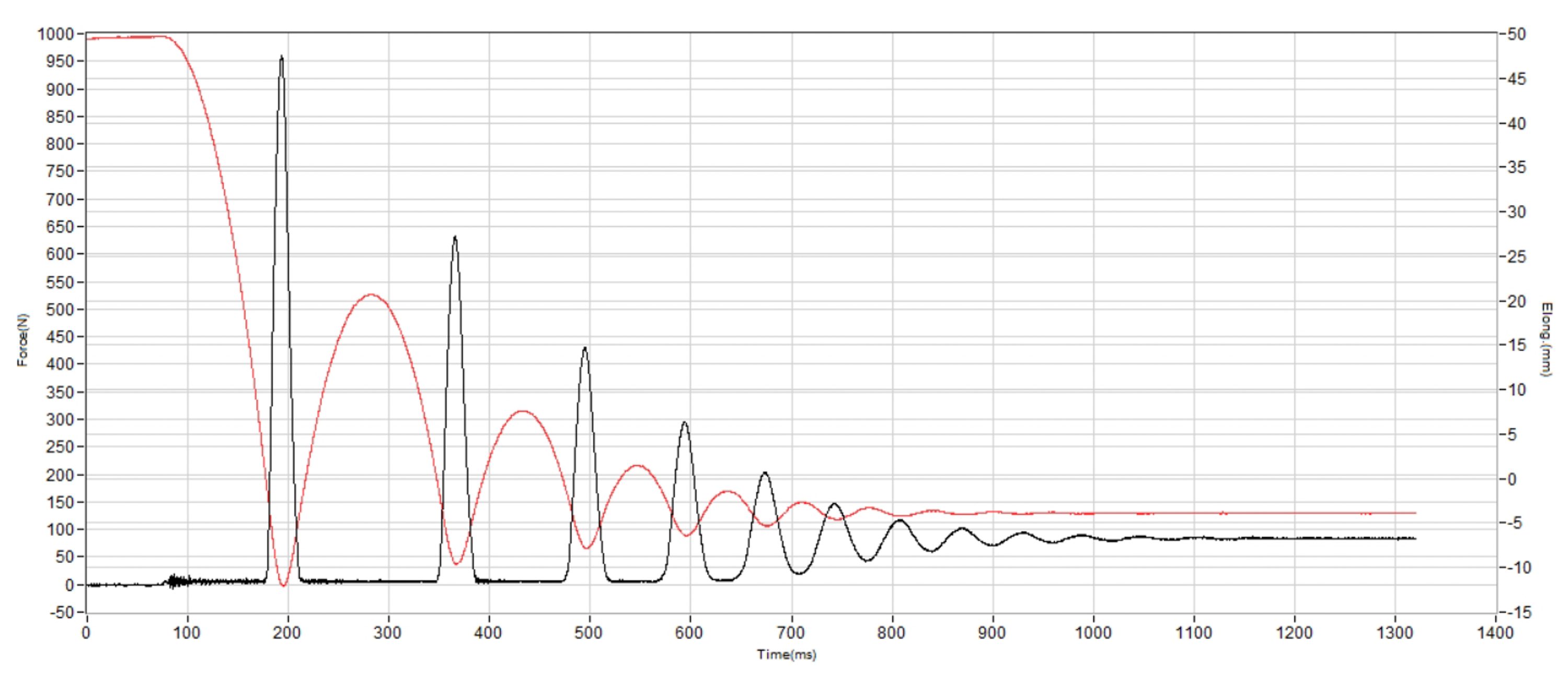Click the 1000 tick on Time axis
Screen dimensions: 1568x679
pos(1093,632)
